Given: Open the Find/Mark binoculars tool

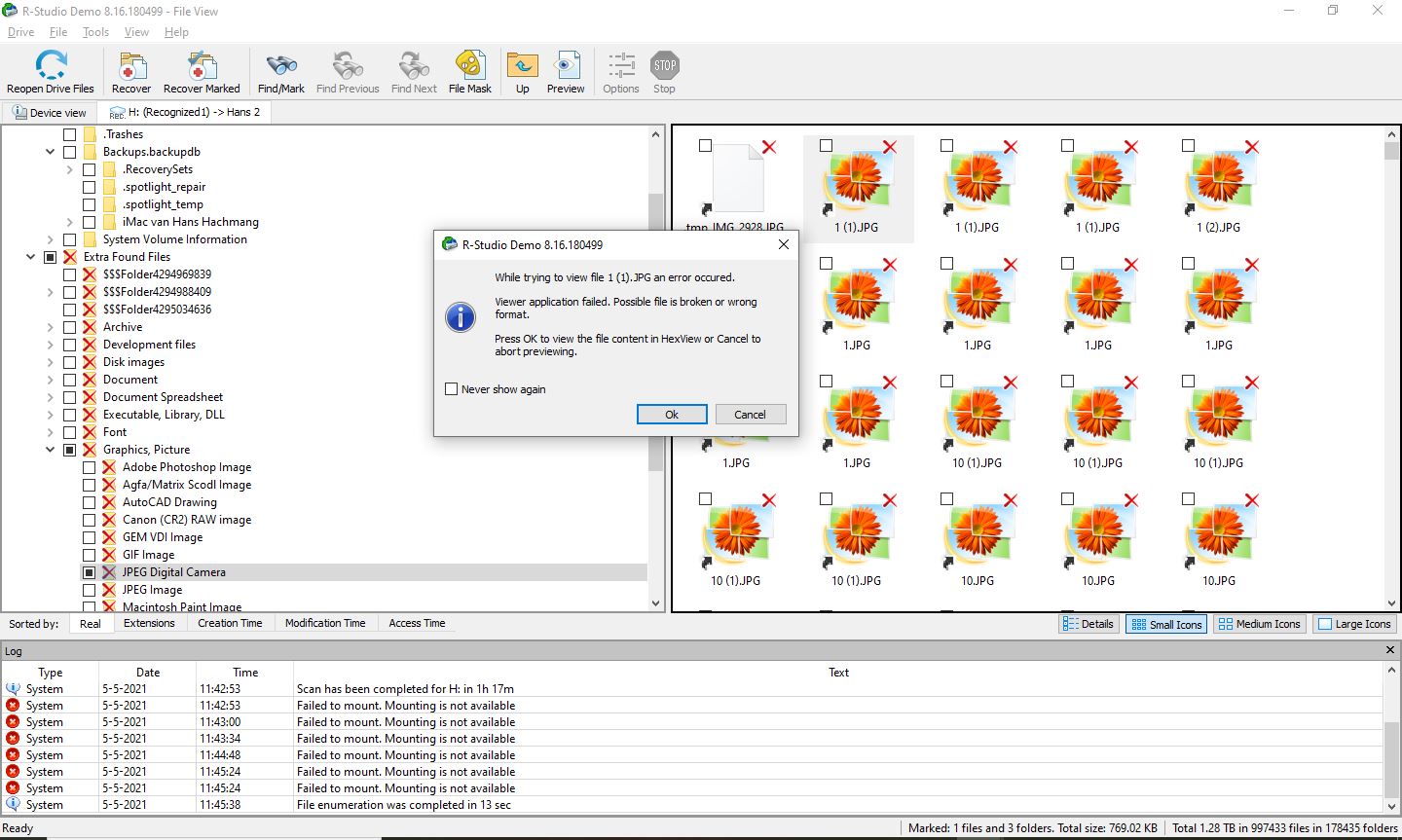Looking at the screenshot, I should tap(281, 65).
